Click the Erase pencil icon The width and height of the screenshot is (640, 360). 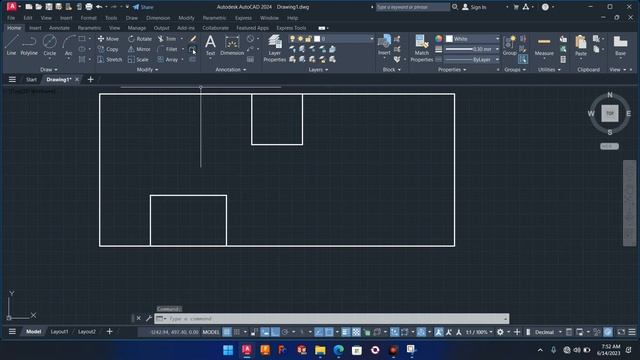(193, 39)
